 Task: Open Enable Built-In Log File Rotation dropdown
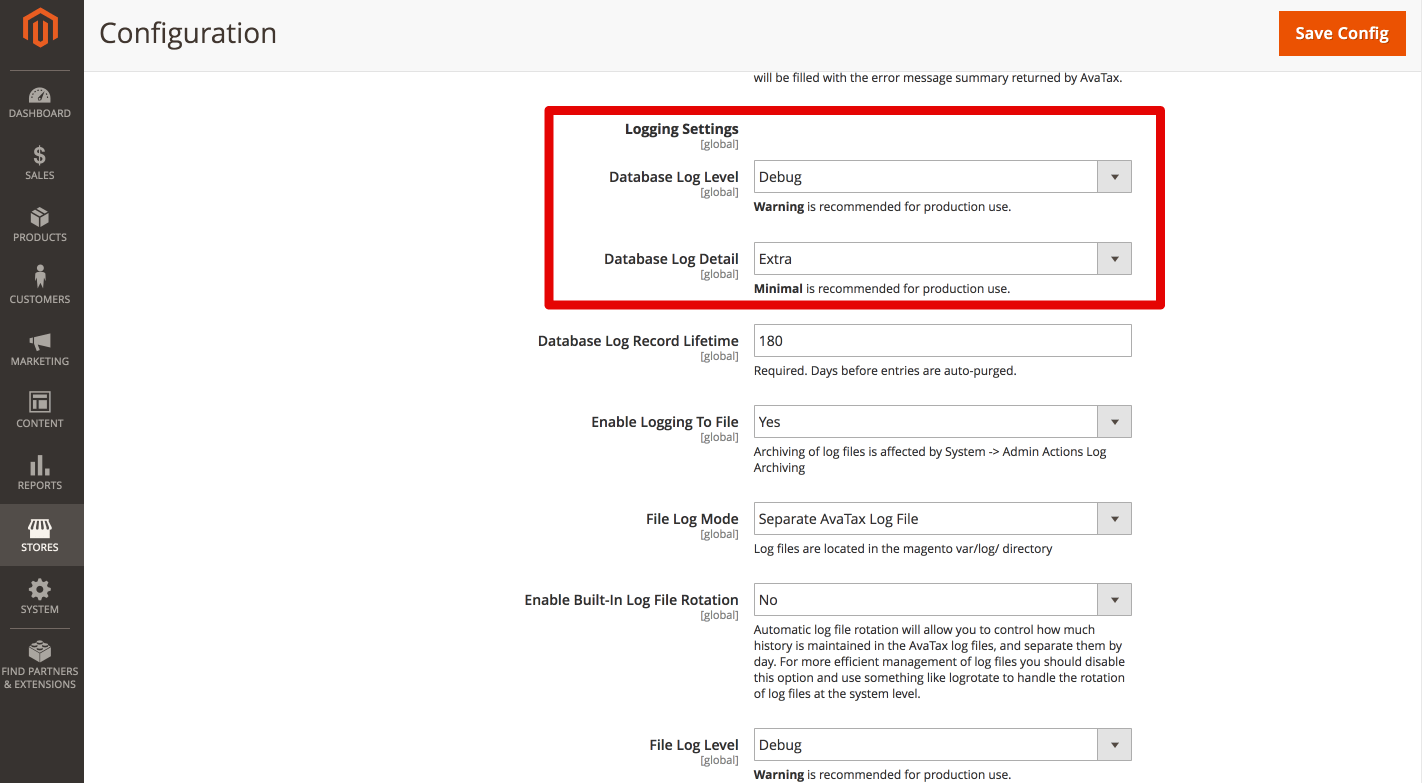(942, 600)
